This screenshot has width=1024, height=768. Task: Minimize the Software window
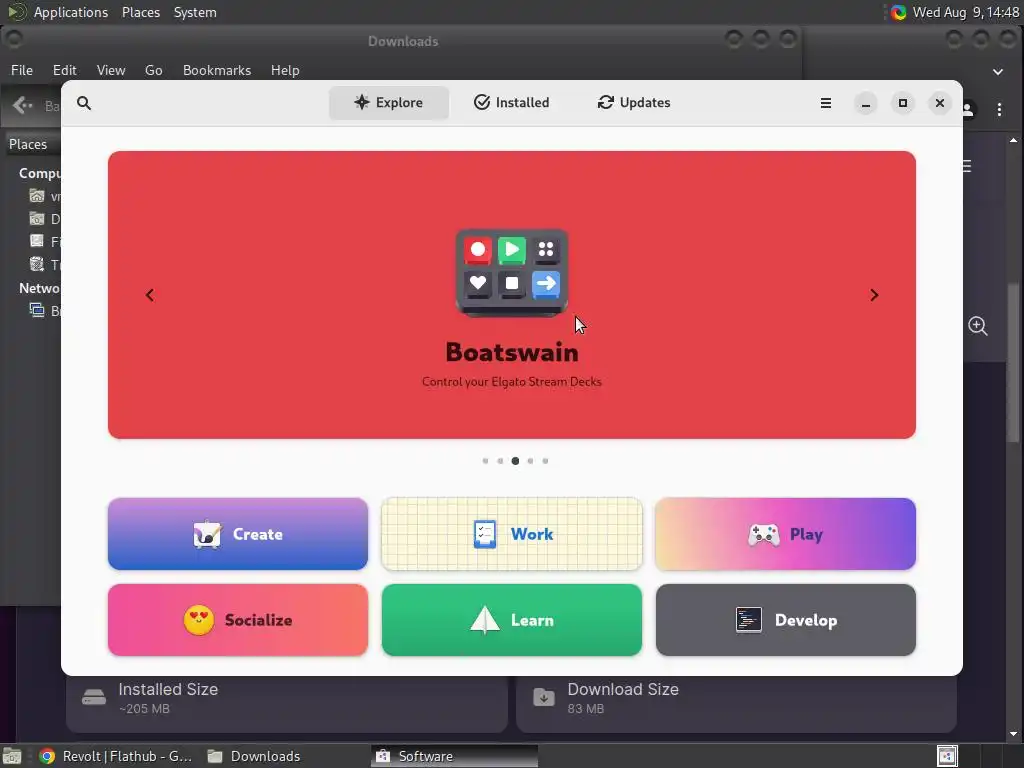tap(865, 103)
